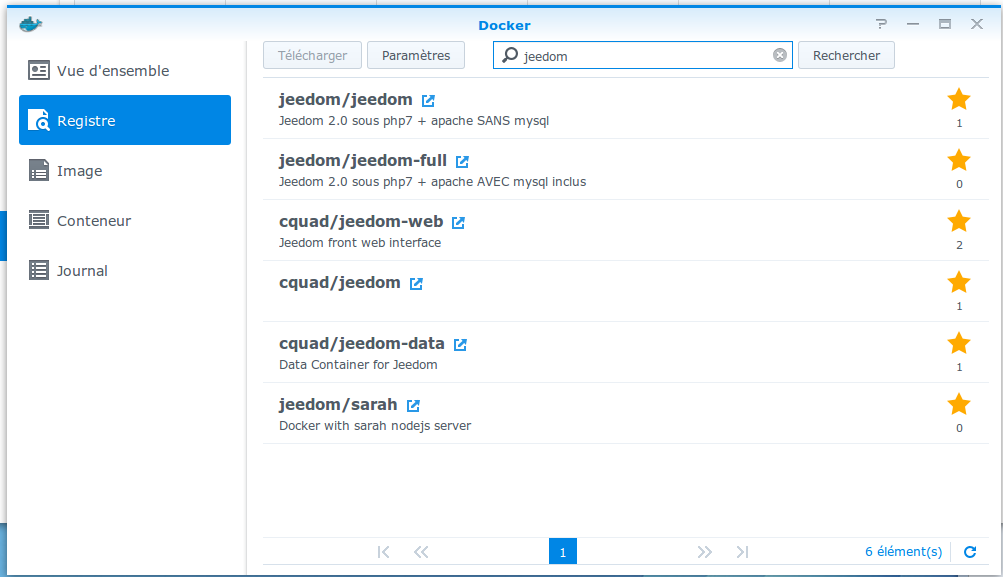Click the magnifier icon in search box
Screen dimensions: 1003x577
point(510,55)
